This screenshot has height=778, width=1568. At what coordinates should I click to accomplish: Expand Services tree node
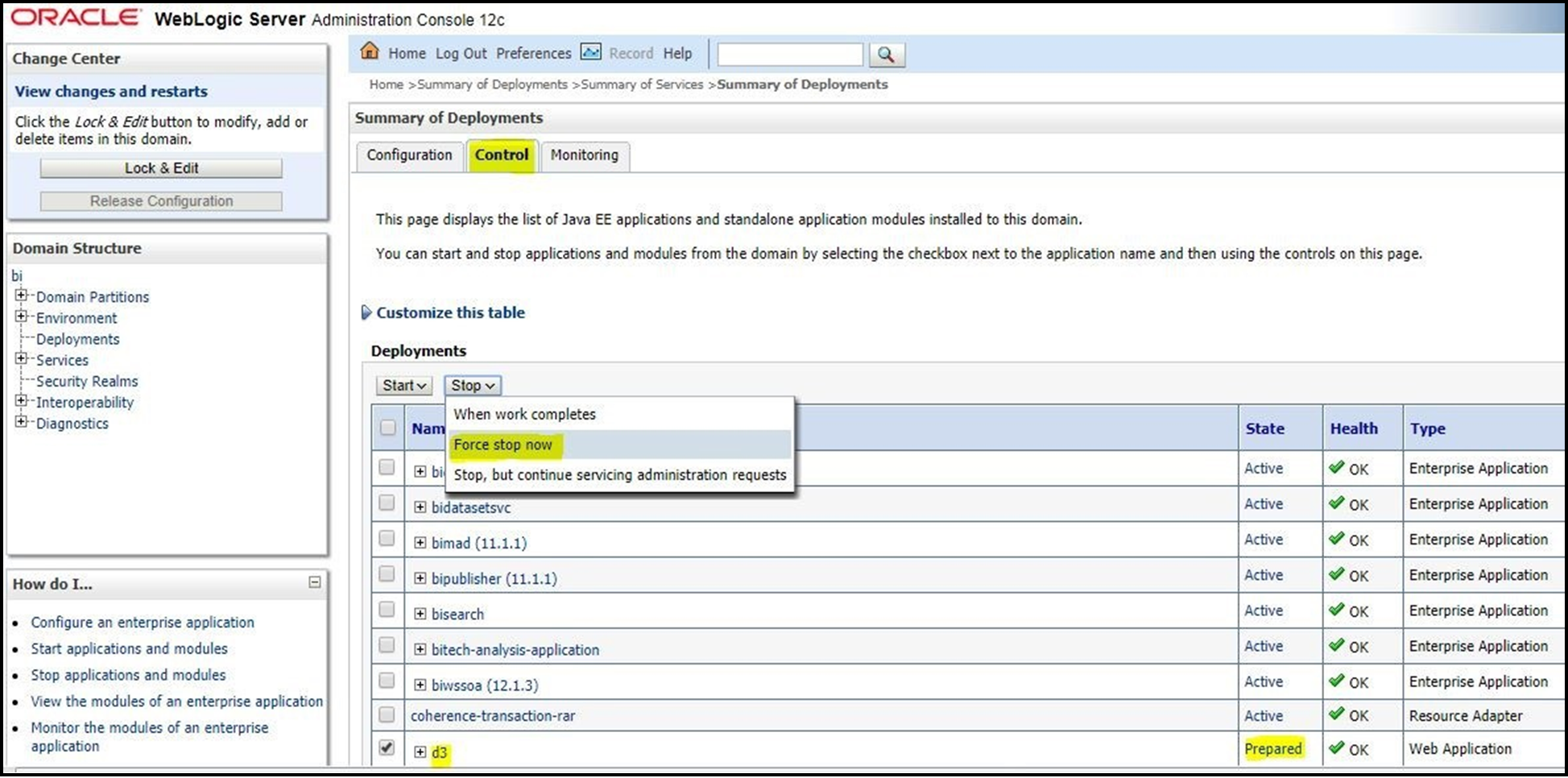[21, 358]
